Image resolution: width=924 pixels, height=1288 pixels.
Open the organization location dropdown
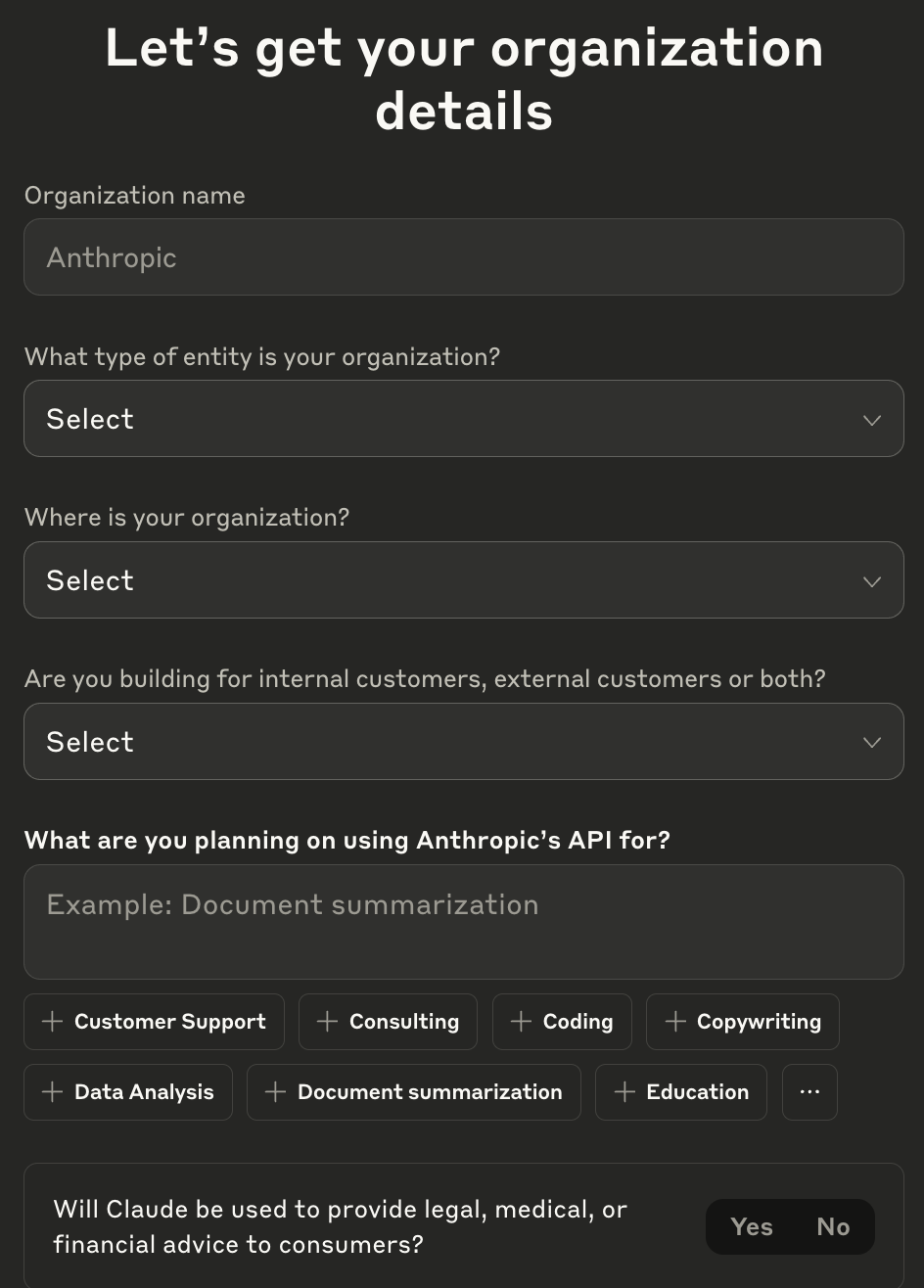[463, 580]
